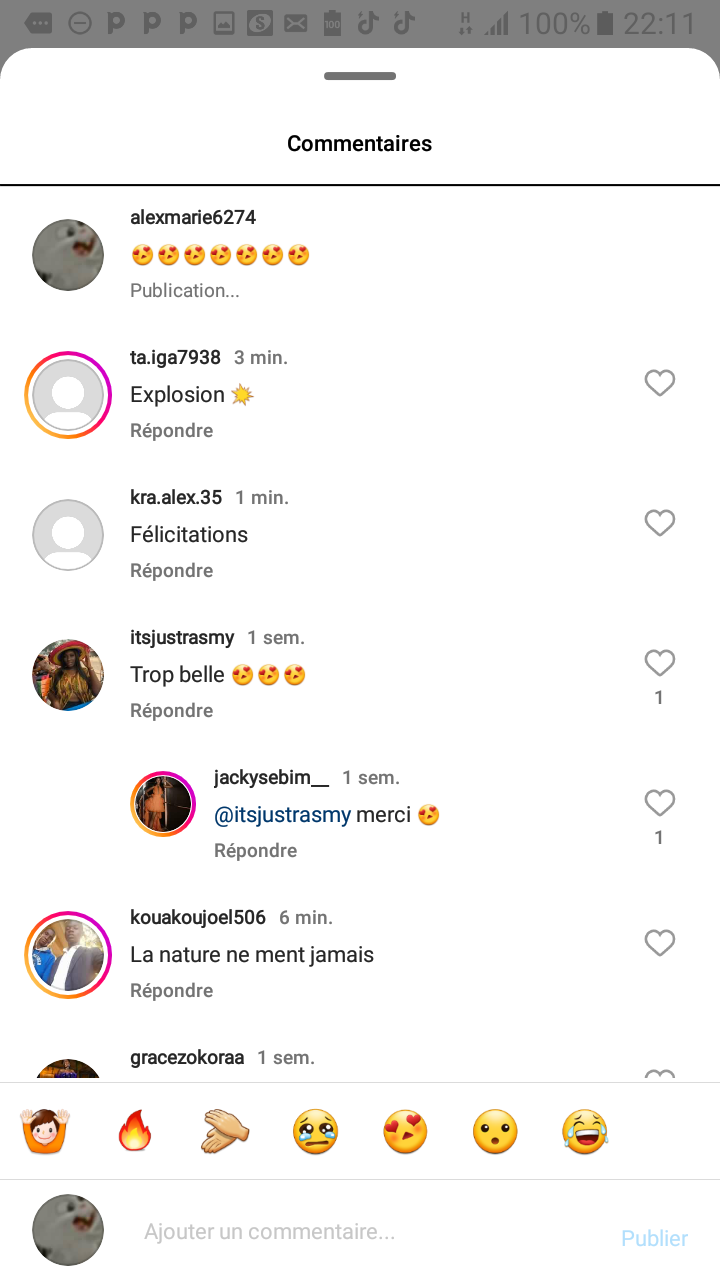
Task: Choose the heart-eyes emoji in quick bar
Action: pyautogui.click(x=405, y=1132)
